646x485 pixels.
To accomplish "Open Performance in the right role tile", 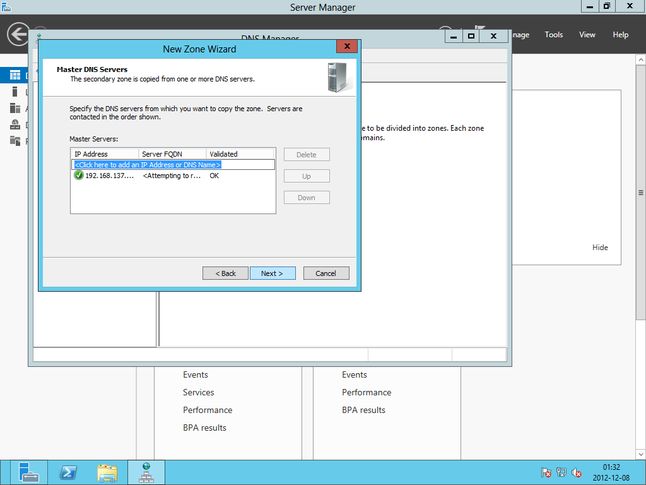I will [366, 392].
